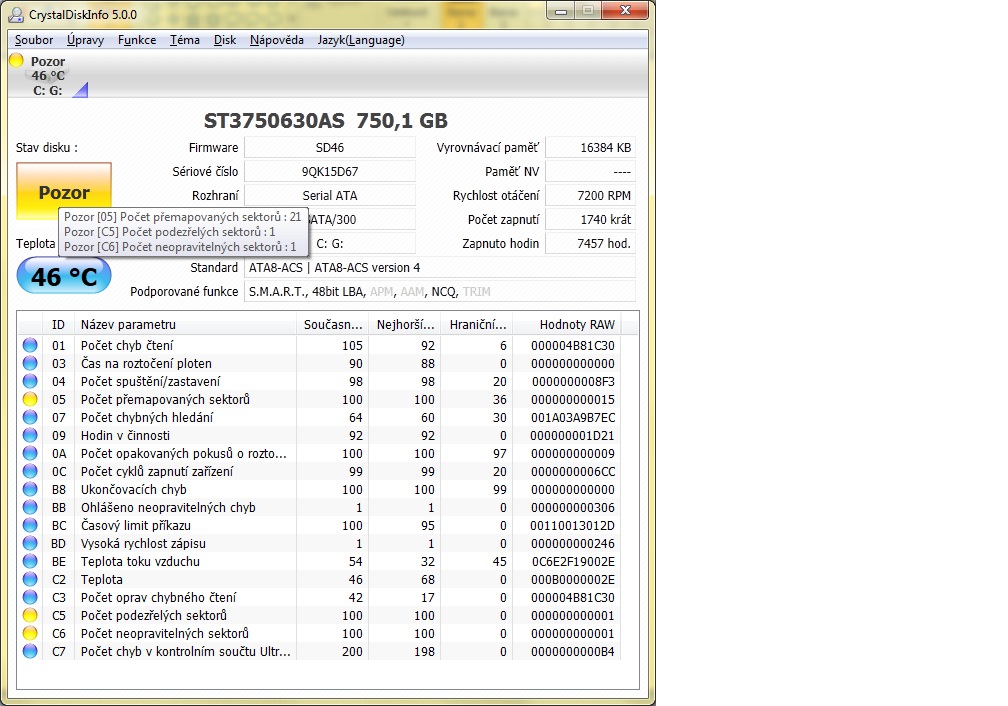Click RAW value 001A03A9B7EC in row 07
The height and width of the screenshot is (706, 1008).
[572, 417]
